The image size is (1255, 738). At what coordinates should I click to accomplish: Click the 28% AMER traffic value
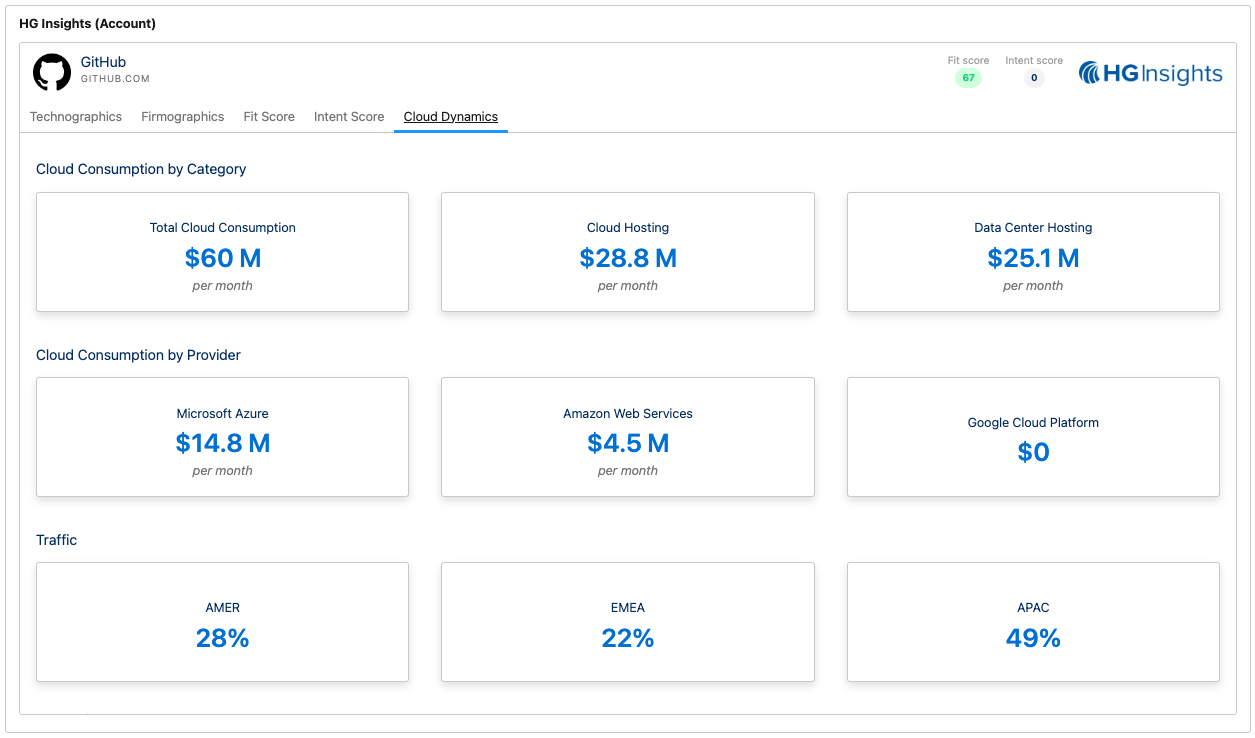(x=223, y=638)
